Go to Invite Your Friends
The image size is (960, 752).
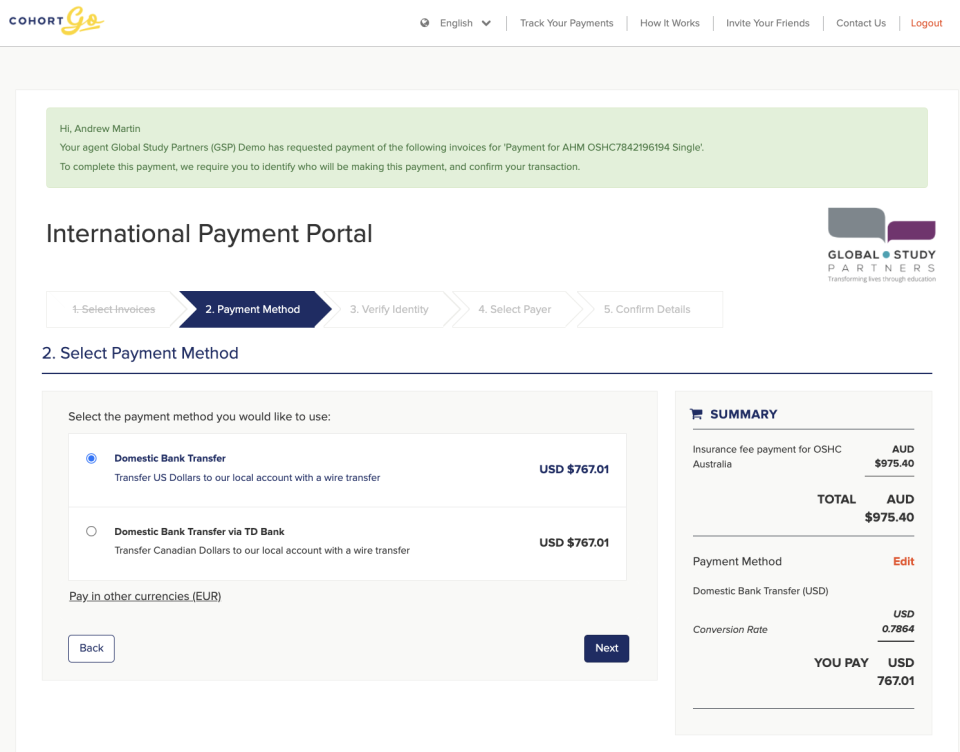tap(767, 23)
